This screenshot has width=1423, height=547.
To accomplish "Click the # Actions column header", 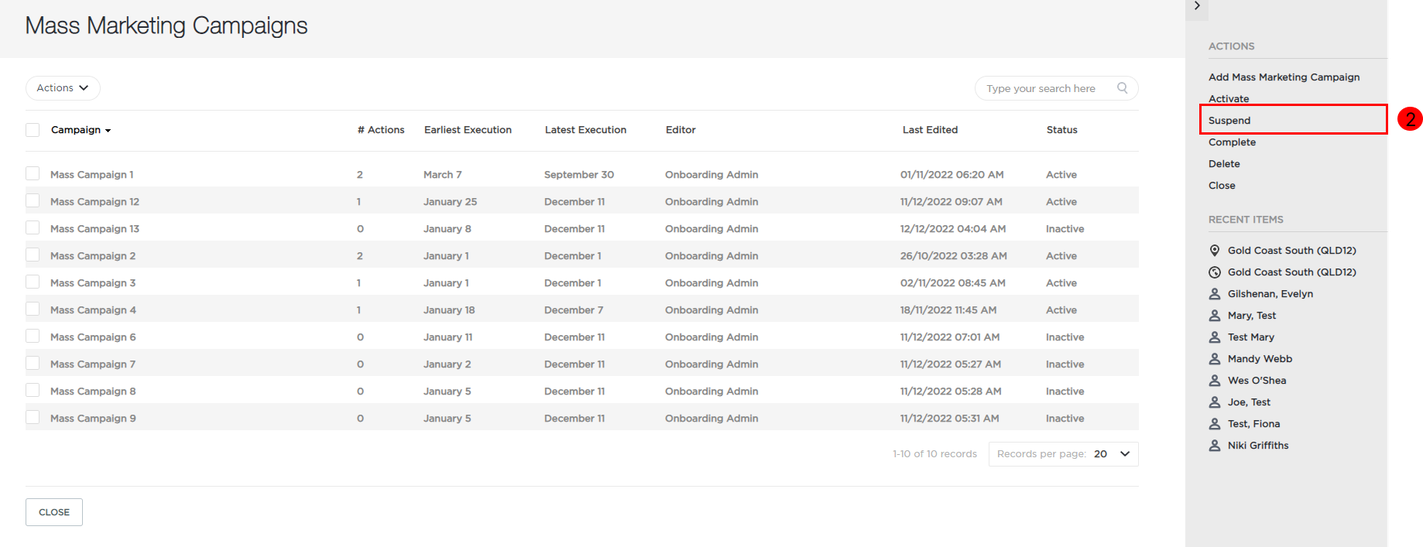I will 381,130.
